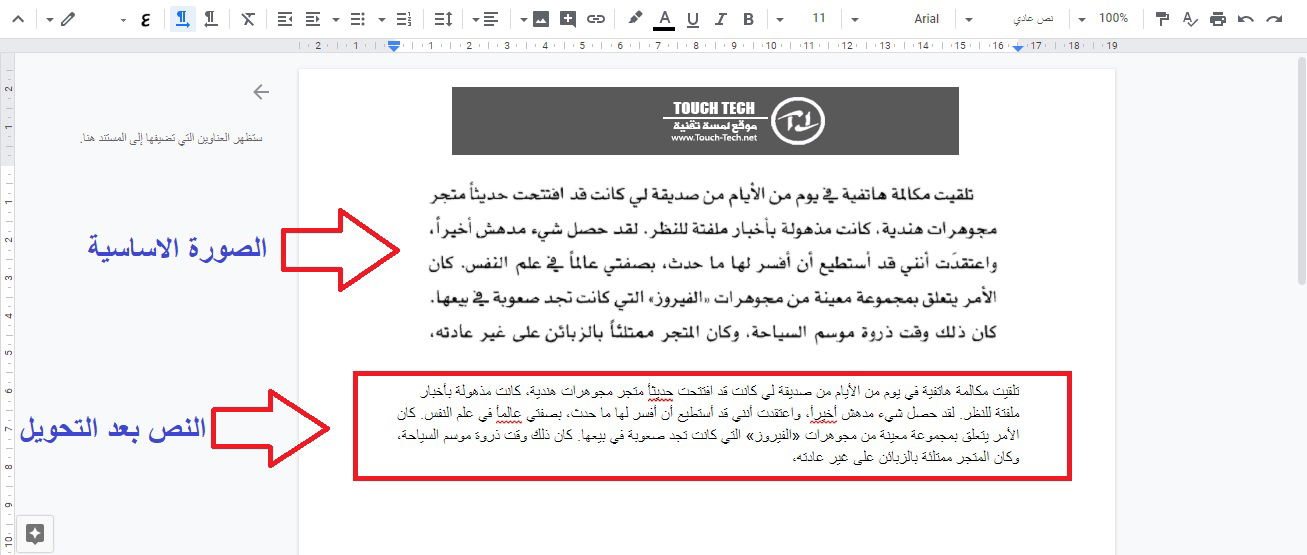Activate the paint format roller tool
Image resolution: width=1307 pixels, height=555 pixels.
(1162, 19)
